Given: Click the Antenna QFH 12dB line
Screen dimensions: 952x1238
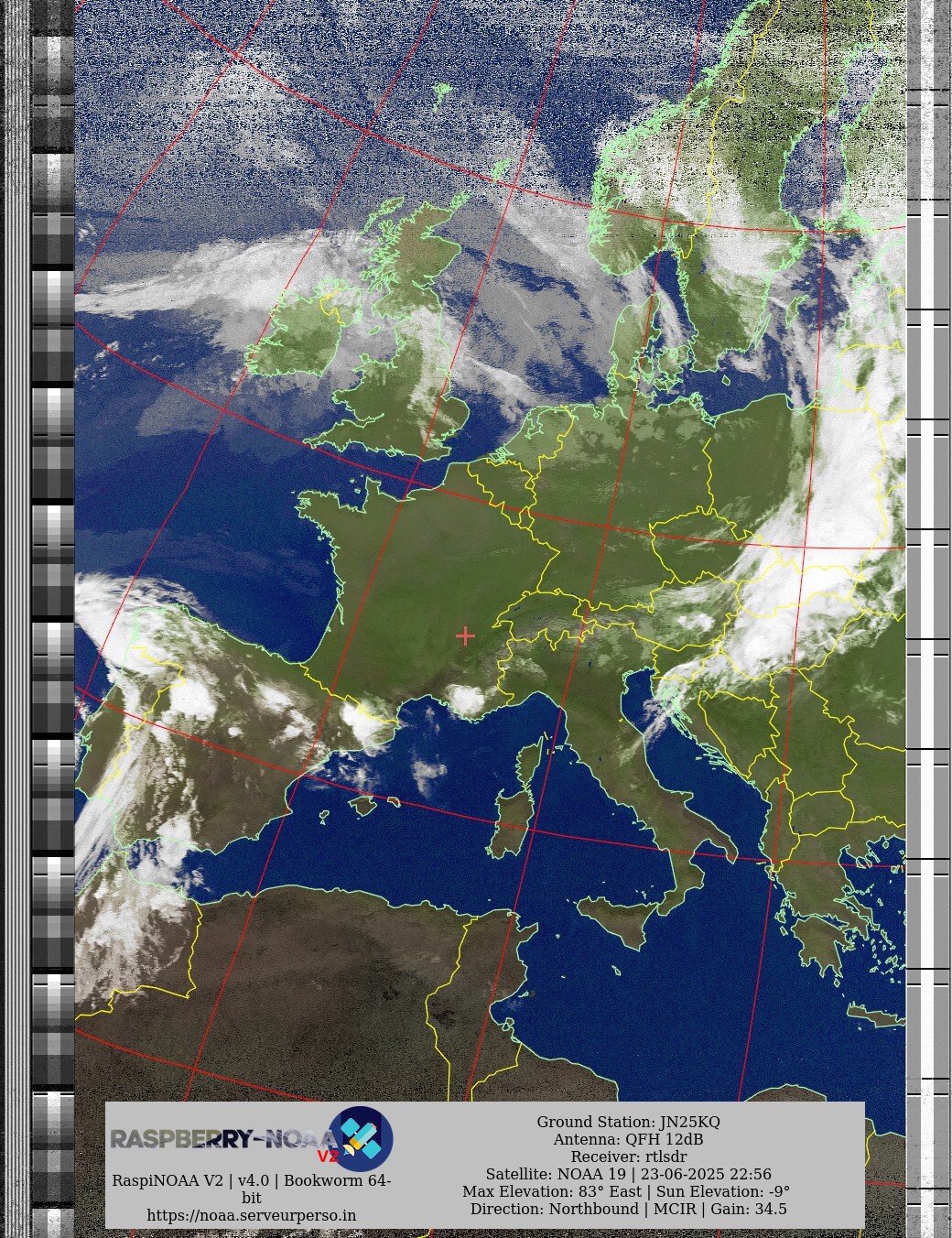Looking at the screenshot, I should tap(628, 1139).
